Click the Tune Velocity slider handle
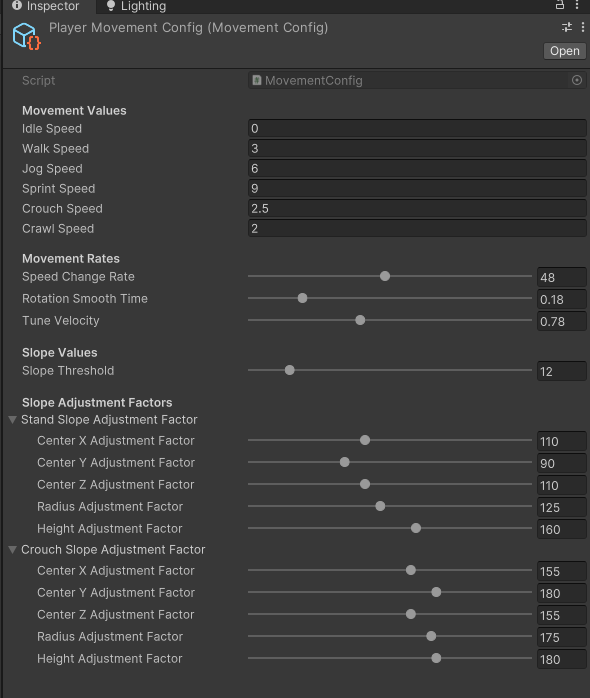The image size is (590, 698). 360,320
